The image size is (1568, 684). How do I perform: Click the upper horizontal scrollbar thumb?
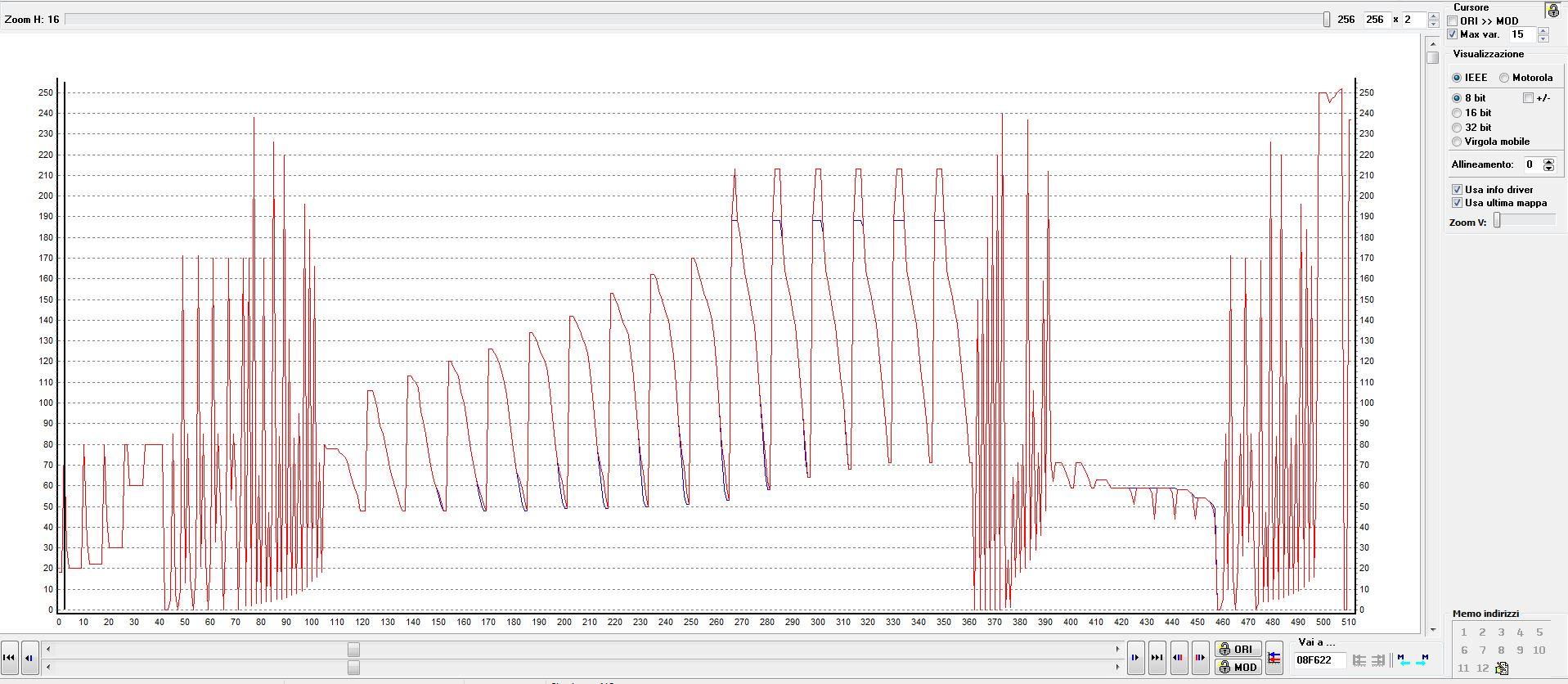pyautogui.click(x=353, y=649)
